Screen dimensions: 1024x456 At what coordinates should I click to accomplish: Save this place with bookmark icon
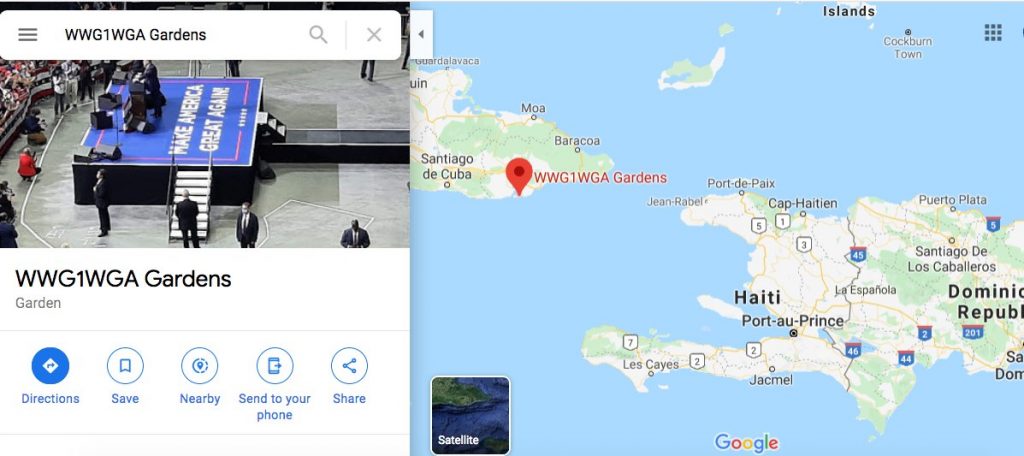pos(125,366)
